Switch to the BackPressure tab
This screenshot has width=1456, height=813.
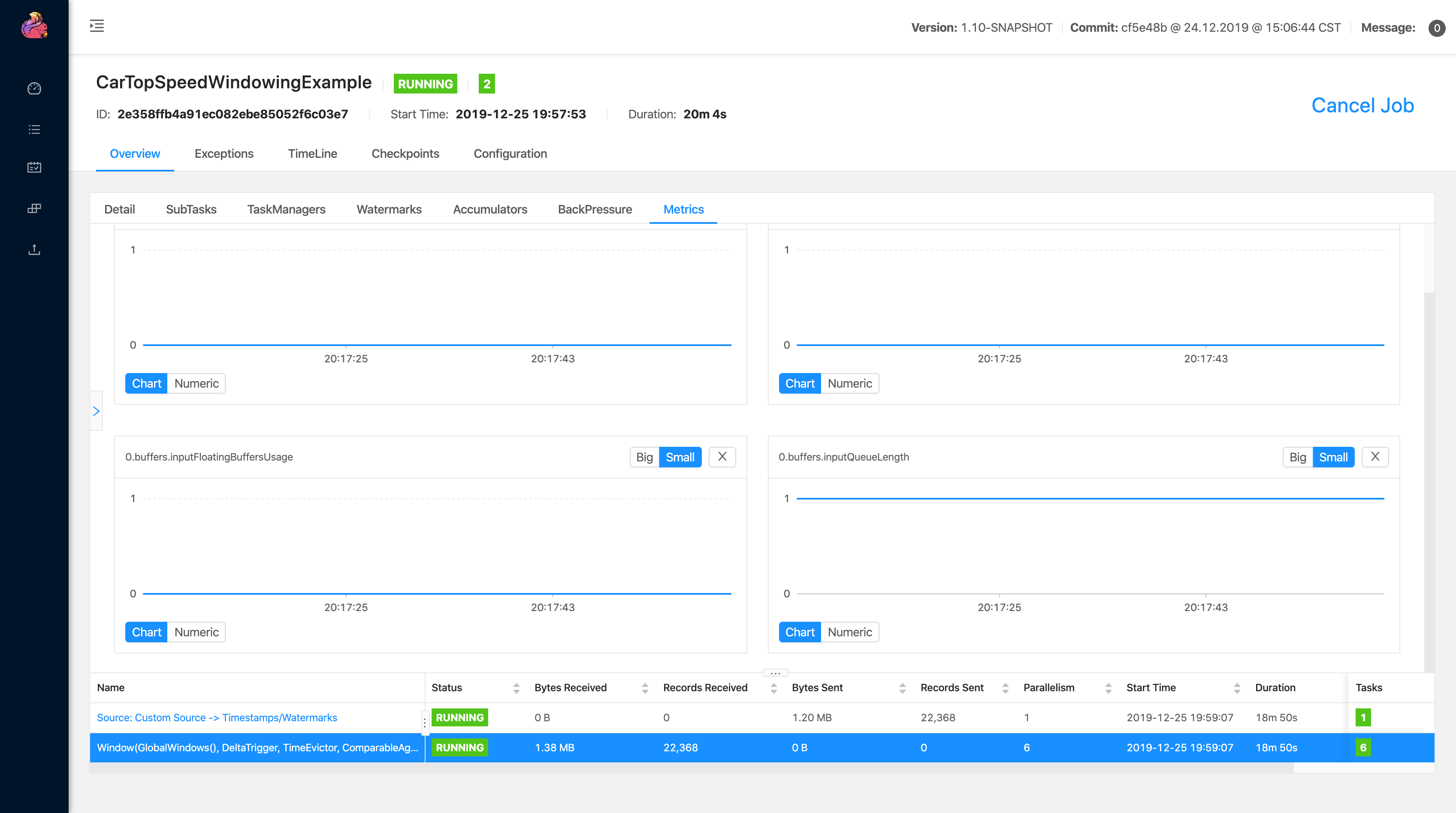tap(595, 209)
